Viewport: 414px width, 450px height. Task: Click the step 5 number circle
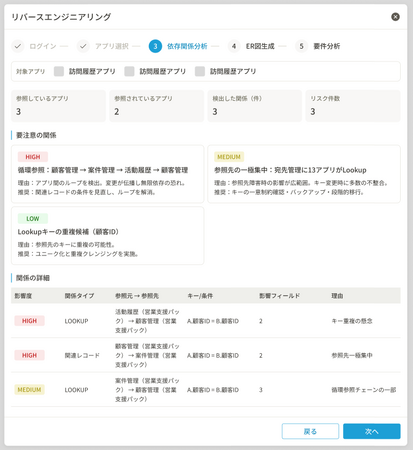[301, 46]
